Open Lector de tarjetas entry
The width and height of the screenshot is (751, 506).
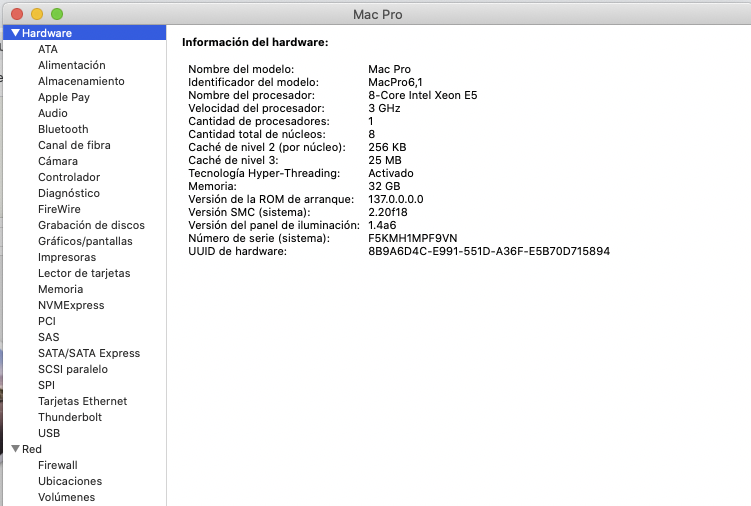coord(84,274)
